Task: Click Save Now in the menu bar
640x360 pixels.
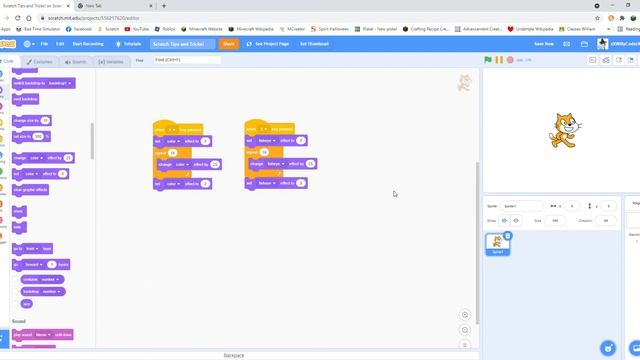Action: click(x=544, y=44)
